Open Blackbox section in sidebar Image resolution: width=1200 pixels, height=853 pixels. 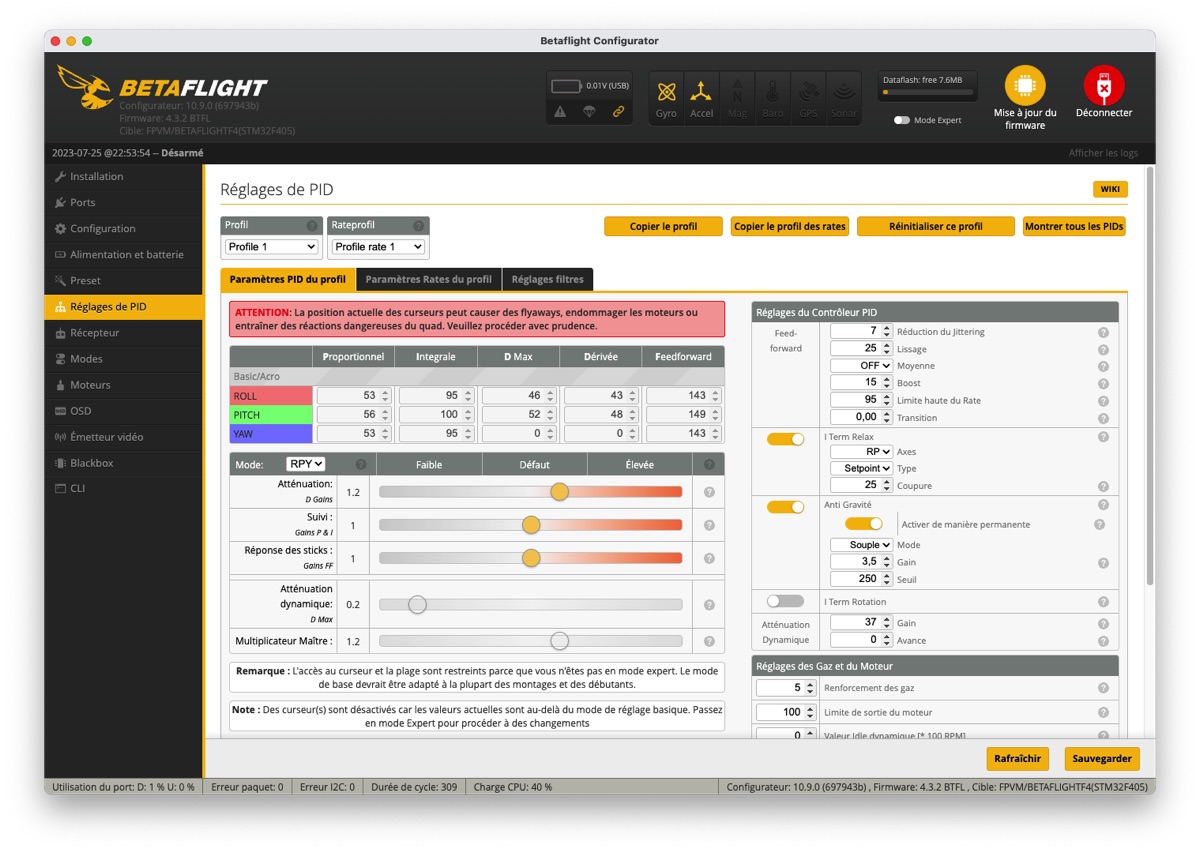[123, 463]
